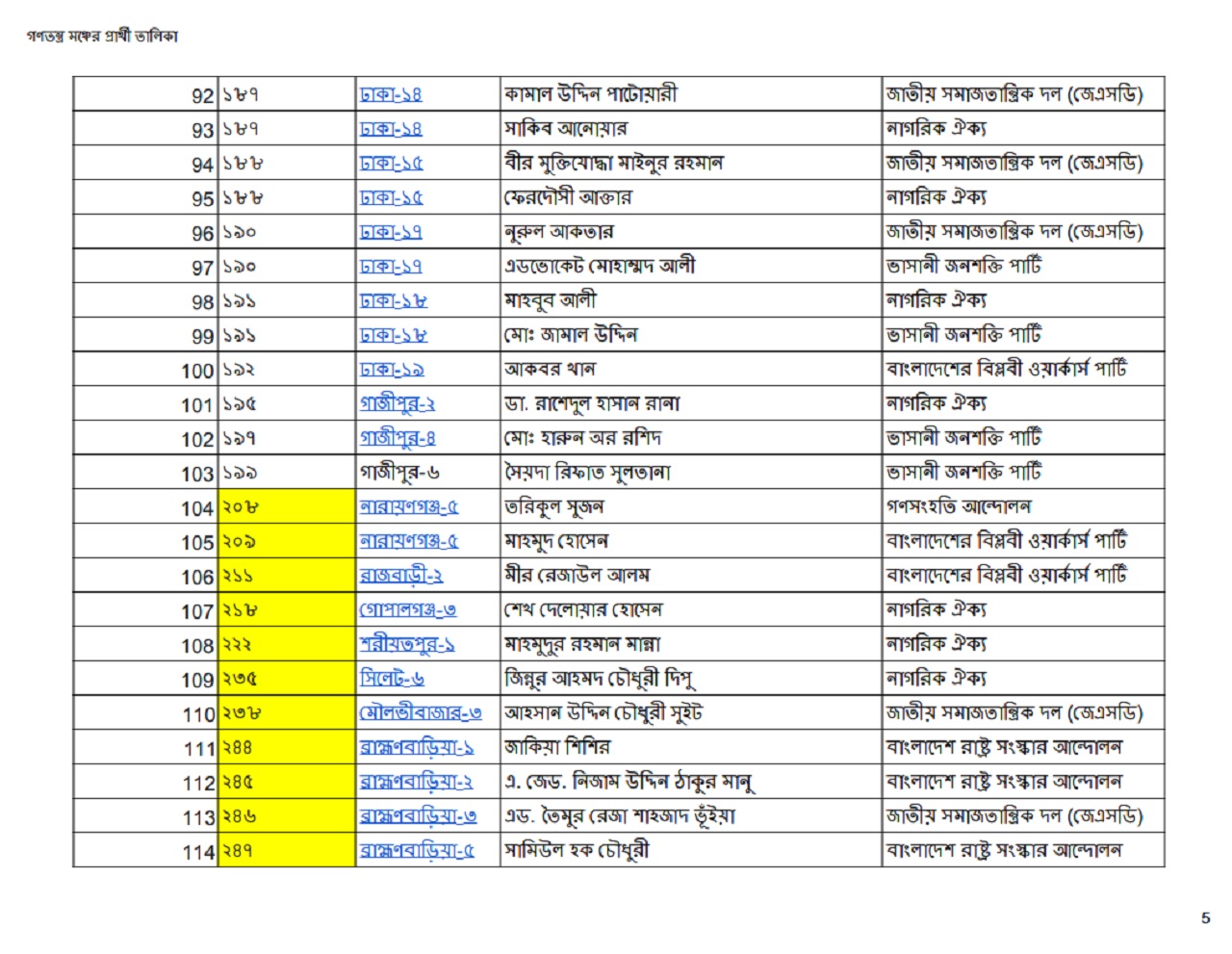Screen dimensions: 1232x954
Task: Click the yellow cell containing ২৪৭
Action: click(286, 851)
